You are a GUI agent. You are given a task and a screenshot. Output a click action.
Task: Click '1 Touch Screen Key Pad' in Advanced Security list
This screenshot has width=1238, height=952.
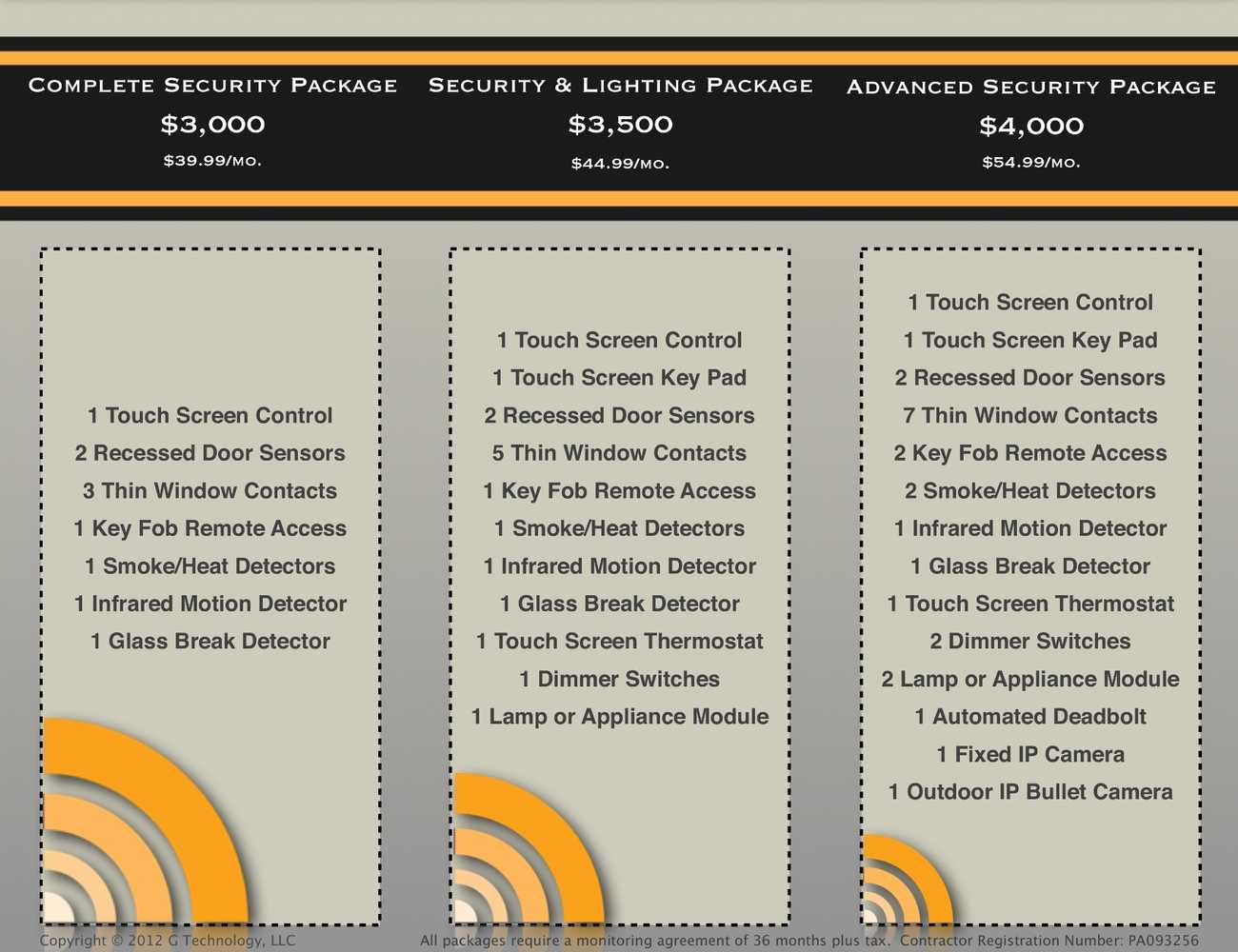(1030, 341)
